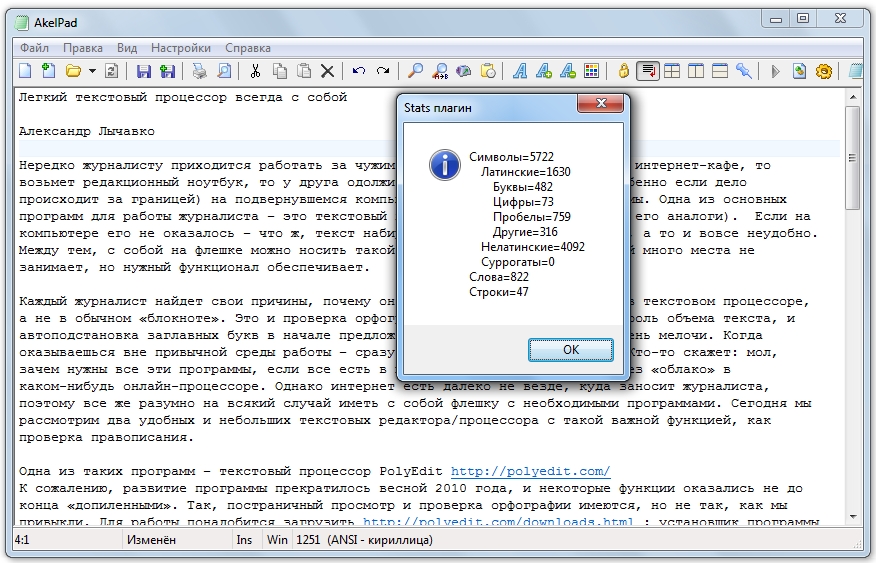
Task: Create a new blank document
Action: pos(25,71)
